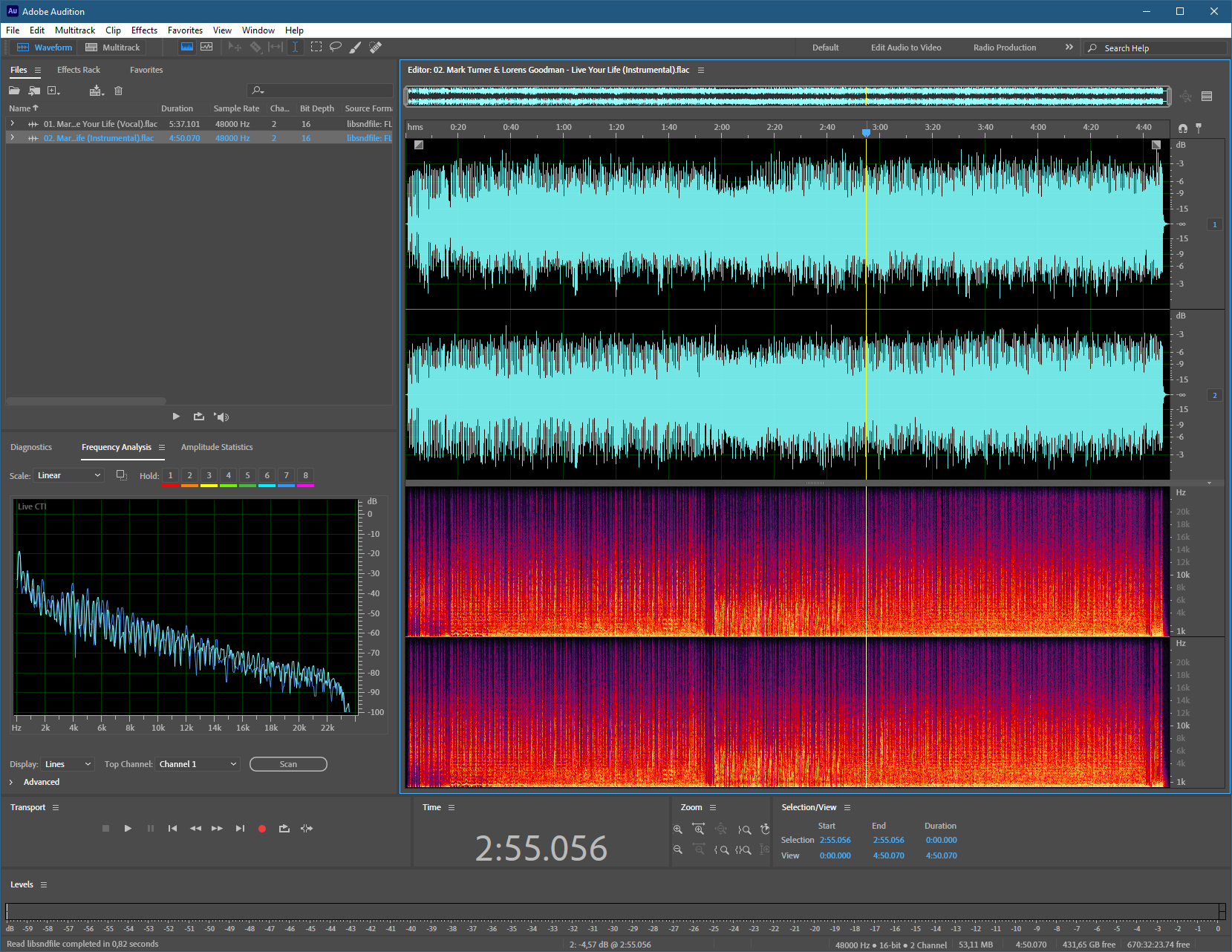Toggle Hold button 1 in Frequency Analysis
This screenshot has width=1232, height=952.
coord(170,476)
